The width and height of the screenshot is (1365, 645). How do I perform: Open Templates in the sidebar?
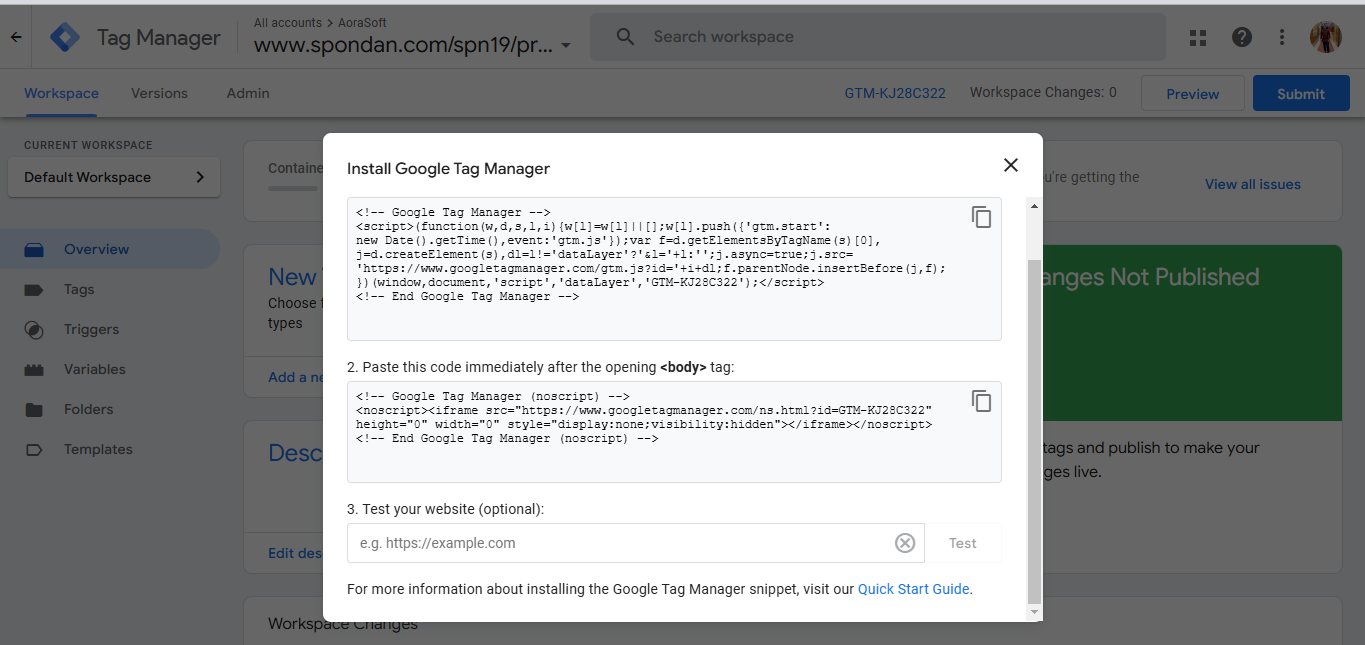click(98, 449)
